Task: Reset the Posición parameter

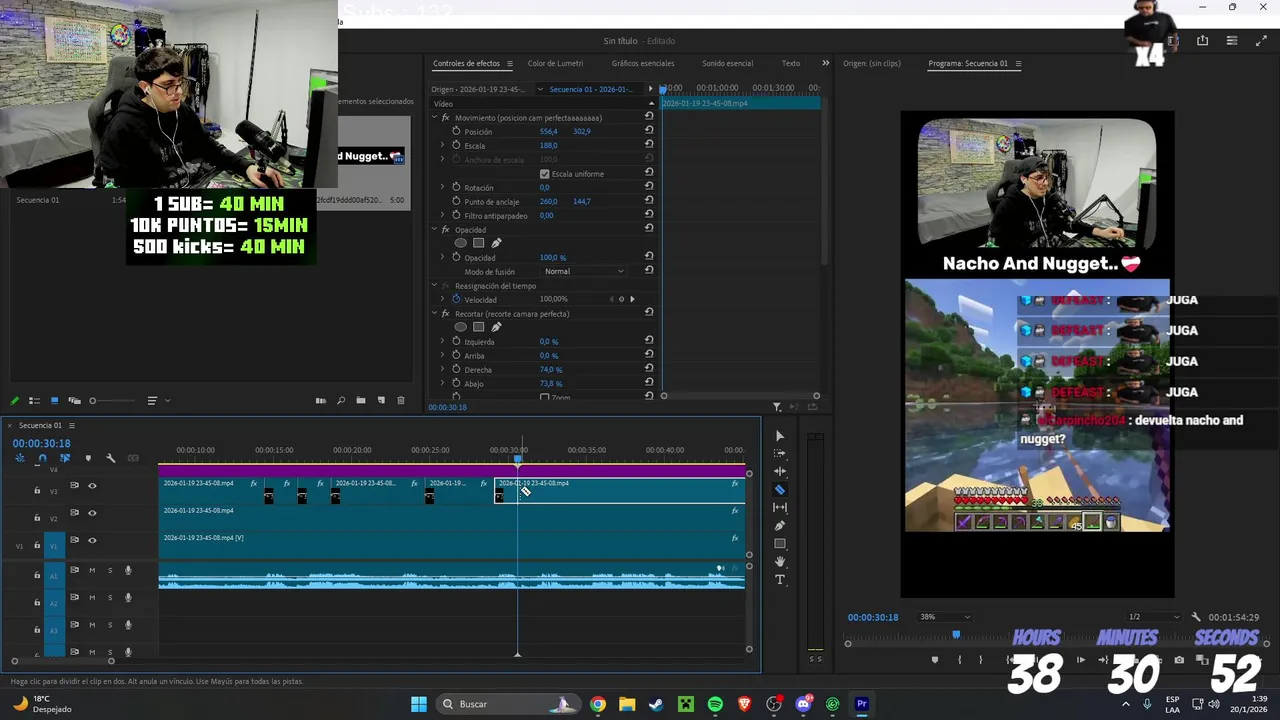Action: [x=649, y=131]
